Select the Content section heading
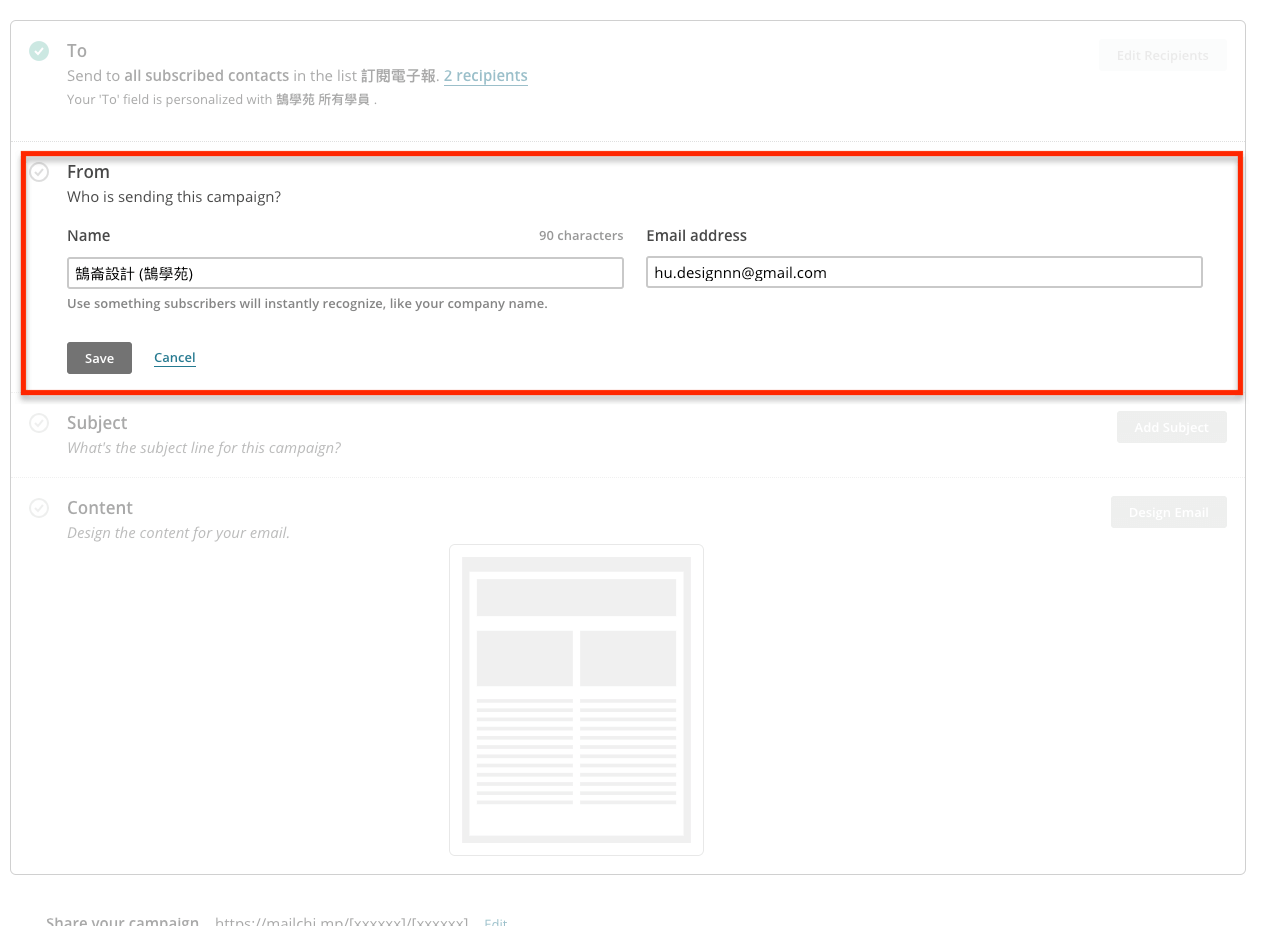Image resolution: width=1266 pixels, height=926 pixels. [x=100, y=508]
